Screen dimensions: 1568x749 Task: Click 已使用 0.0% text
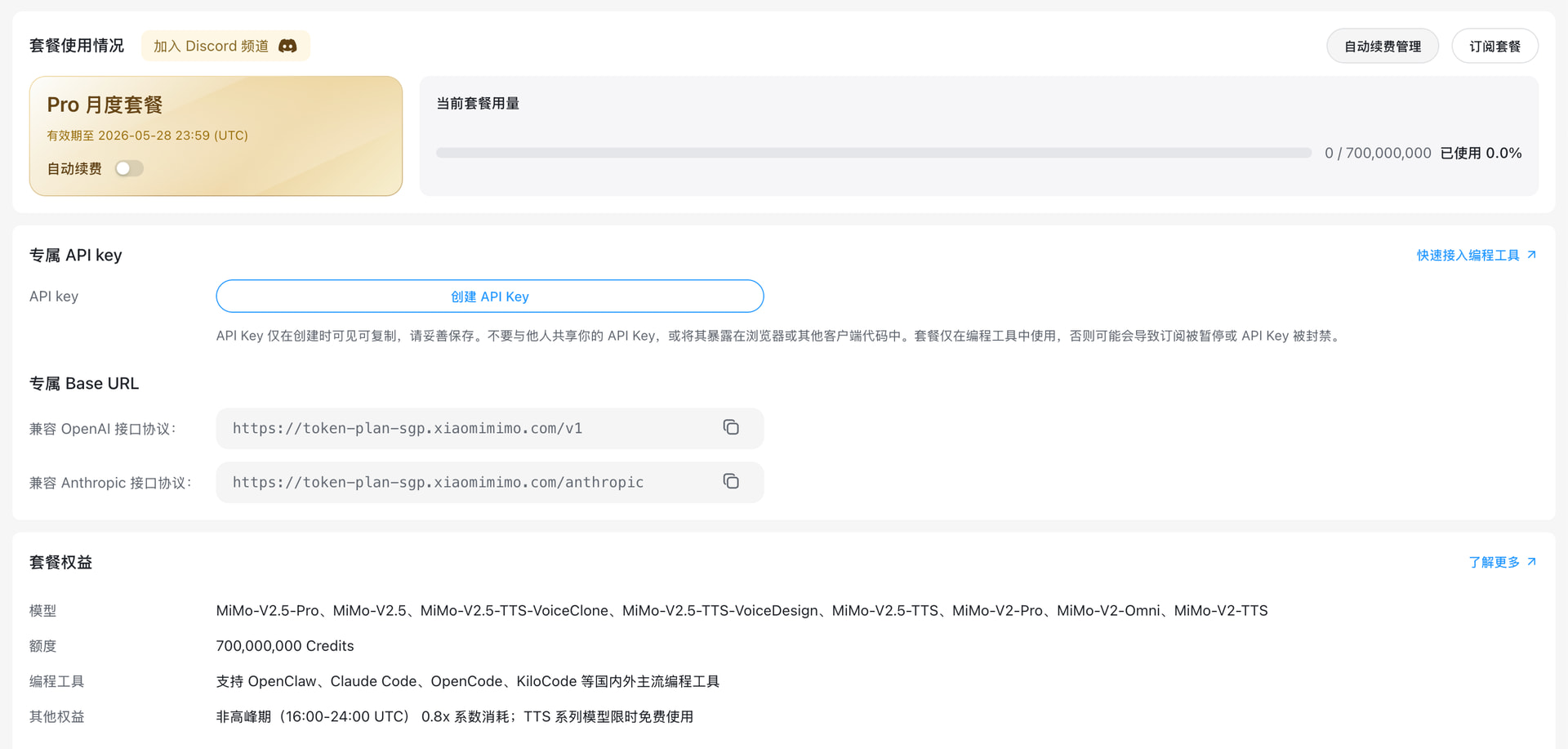tap(1481, 153)
